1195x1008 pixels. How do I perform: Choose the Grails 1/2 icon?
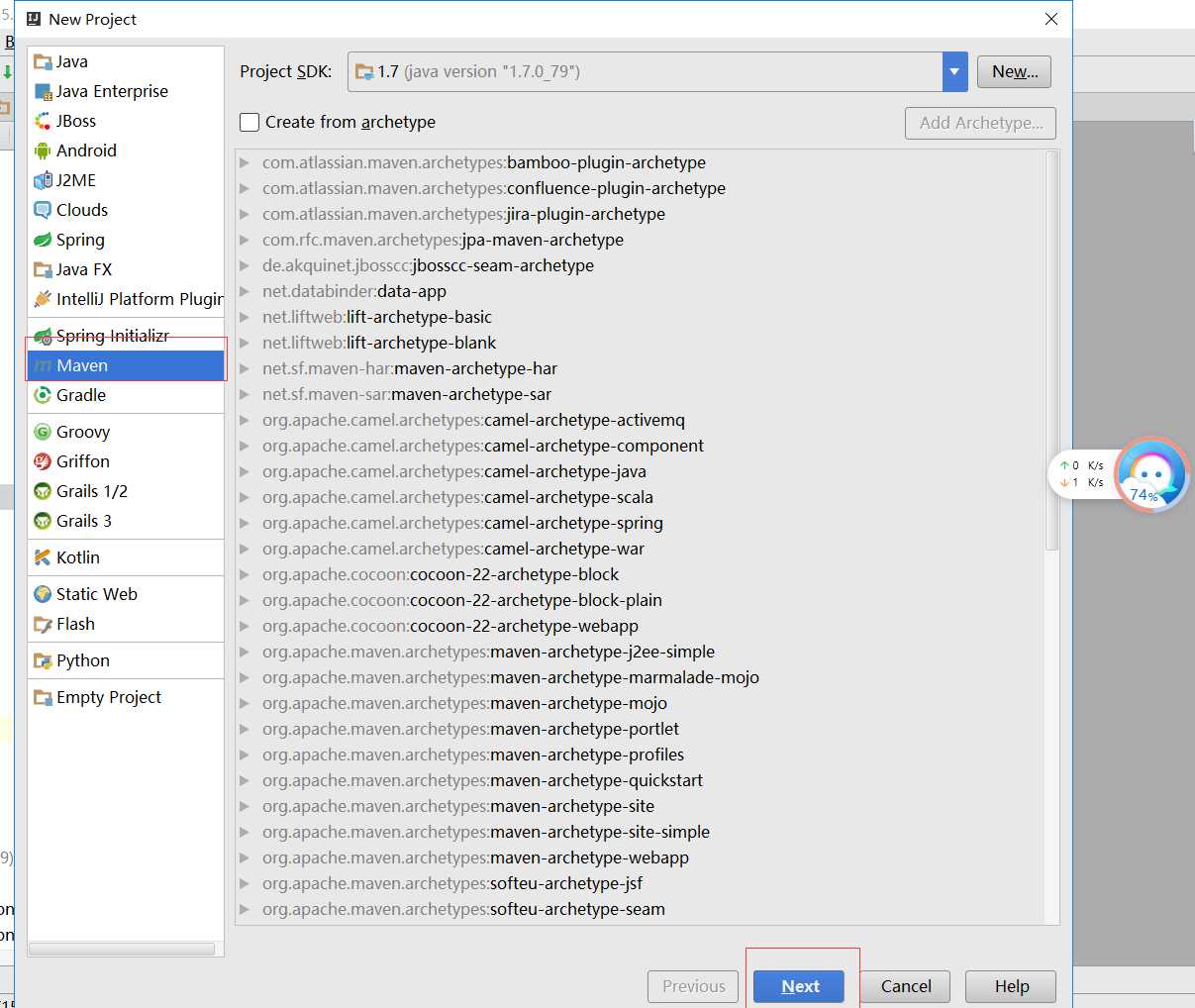pos(43,491)
